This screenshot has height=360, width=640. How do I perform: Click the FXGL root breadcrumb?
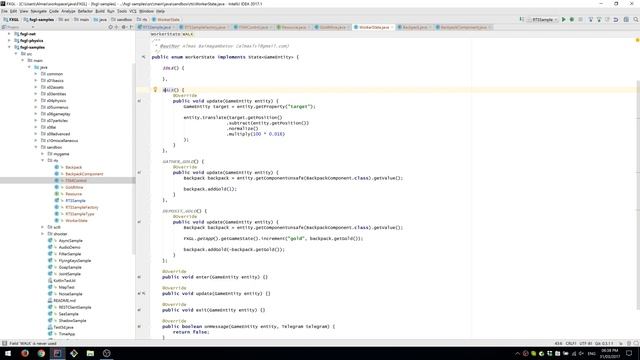(11, 19)
